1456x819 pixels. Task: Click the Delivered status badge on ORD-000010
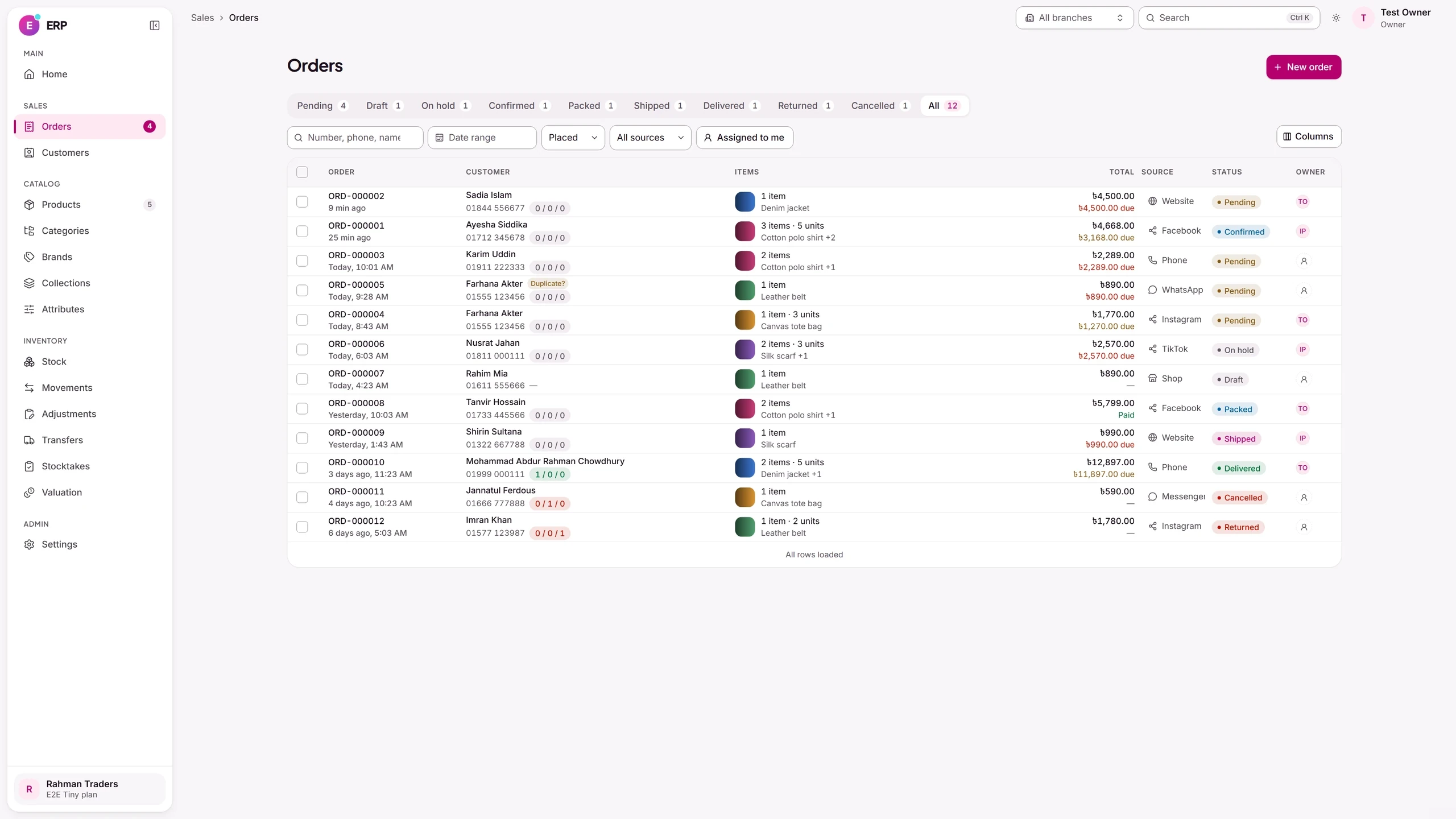click(1238, 469)
